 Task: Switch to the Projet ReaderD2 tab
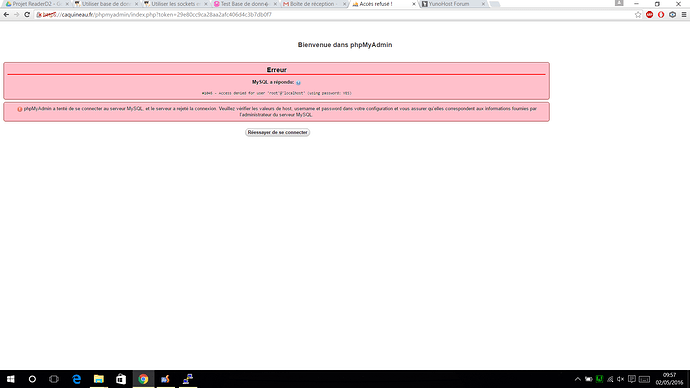point(36,4)
